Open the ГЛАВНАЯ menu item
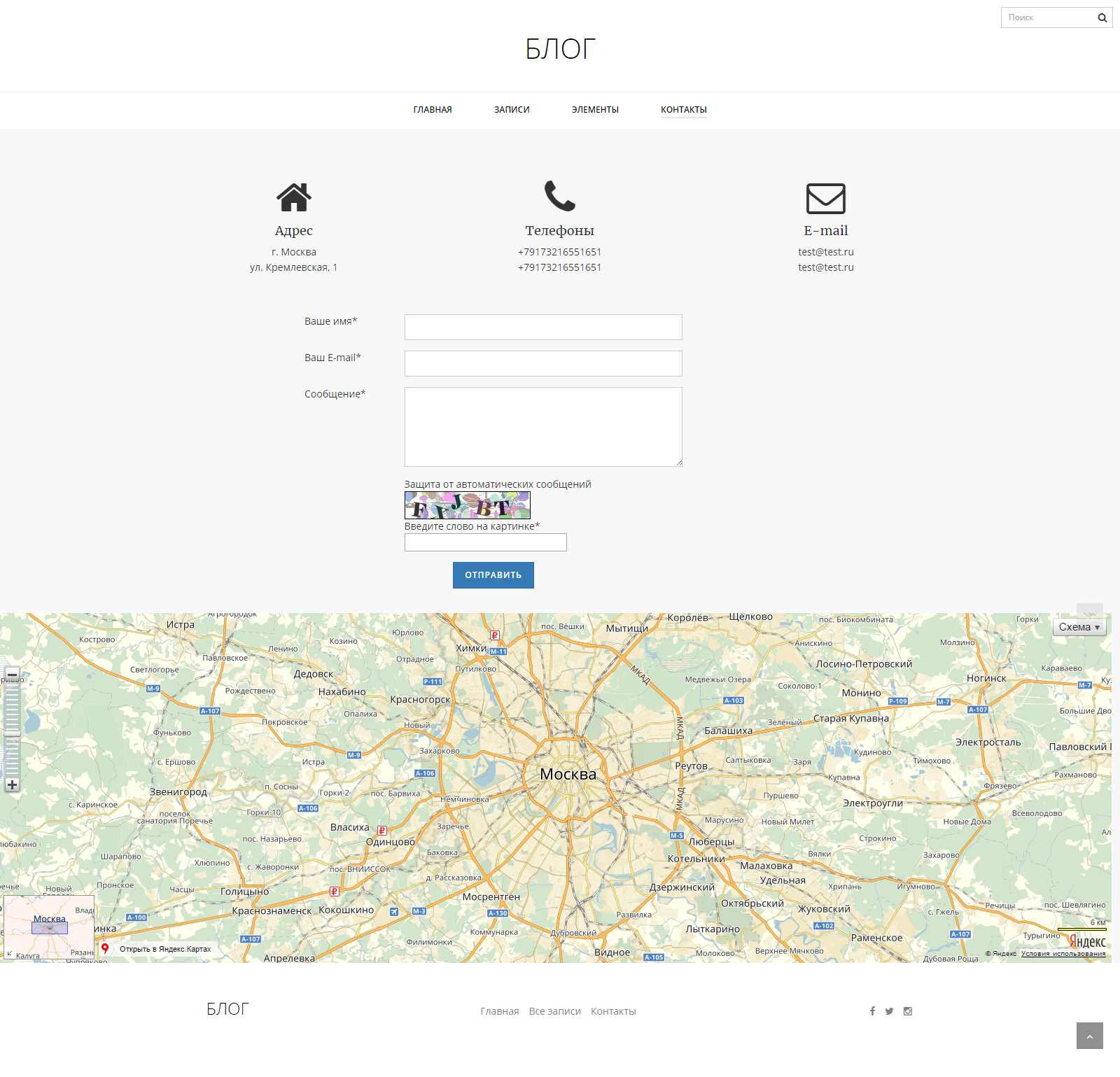This screenshot has width=1120, height=1077. 433,110
